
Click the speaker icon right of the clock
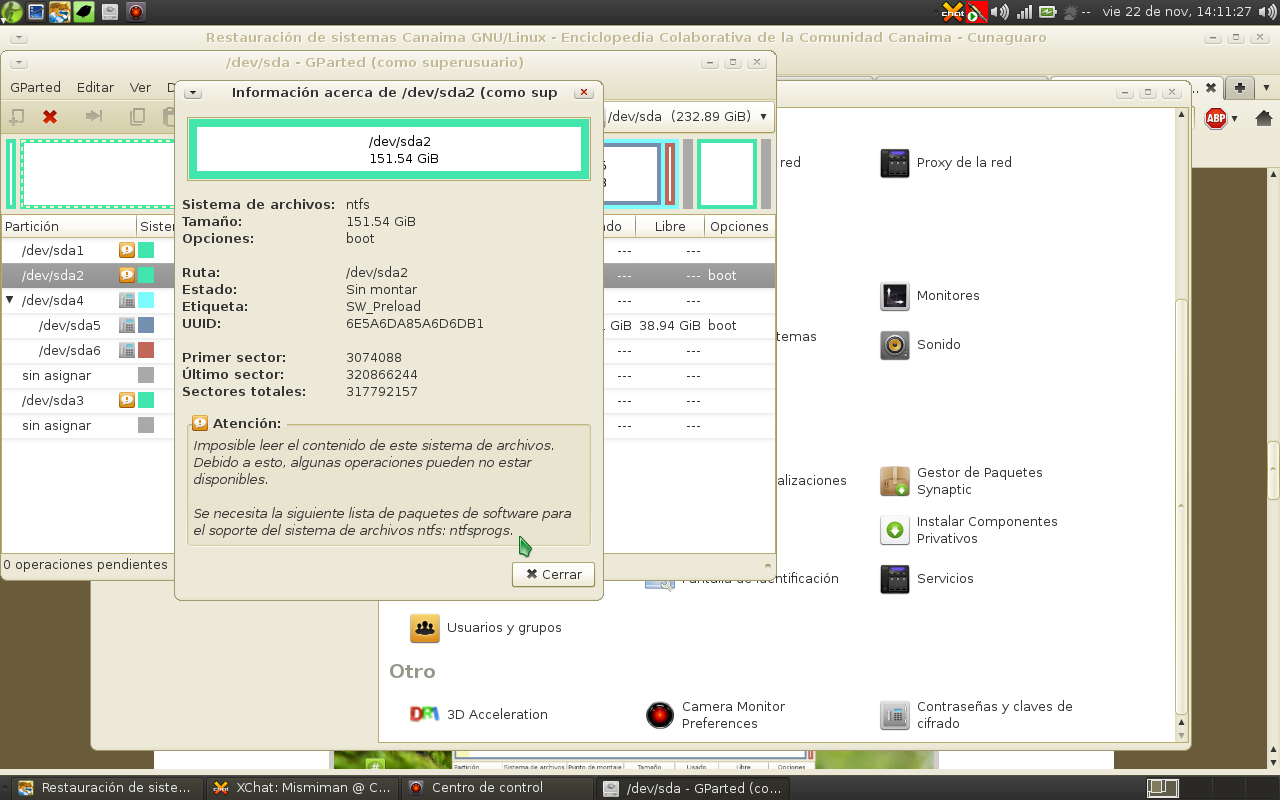1268,12
